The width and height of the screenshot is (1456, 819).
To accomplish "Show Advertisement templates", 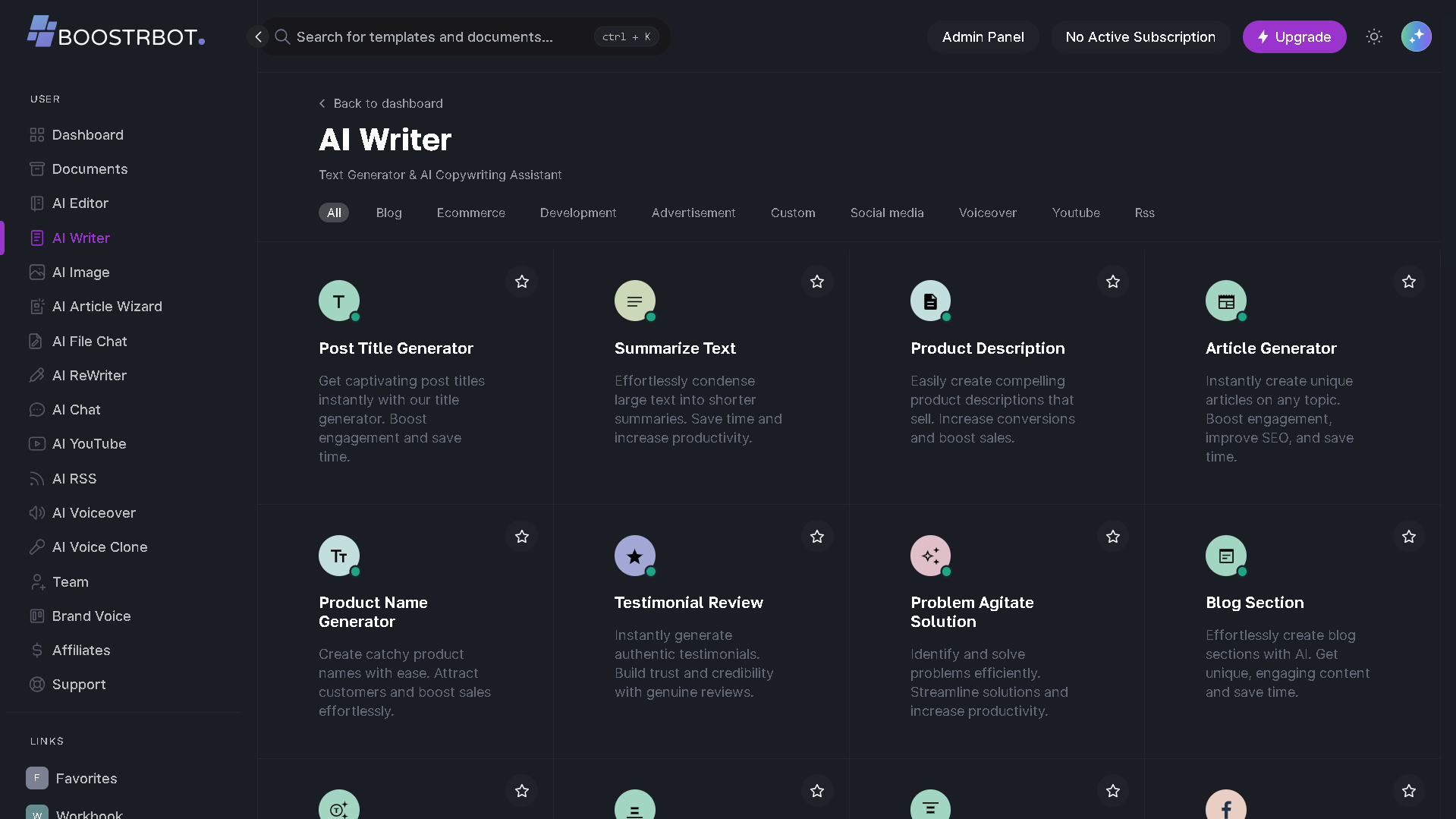I will coord(693,213).
